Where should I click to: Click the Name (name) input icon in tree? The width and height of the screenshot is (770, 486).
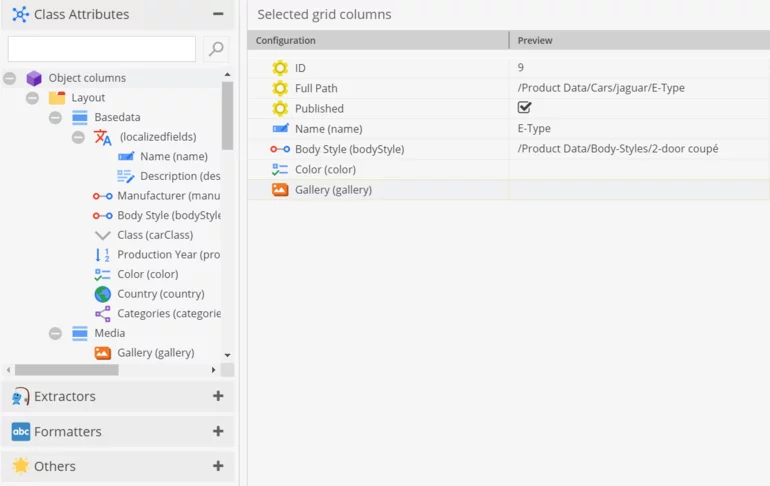click(x=126, y=156)
